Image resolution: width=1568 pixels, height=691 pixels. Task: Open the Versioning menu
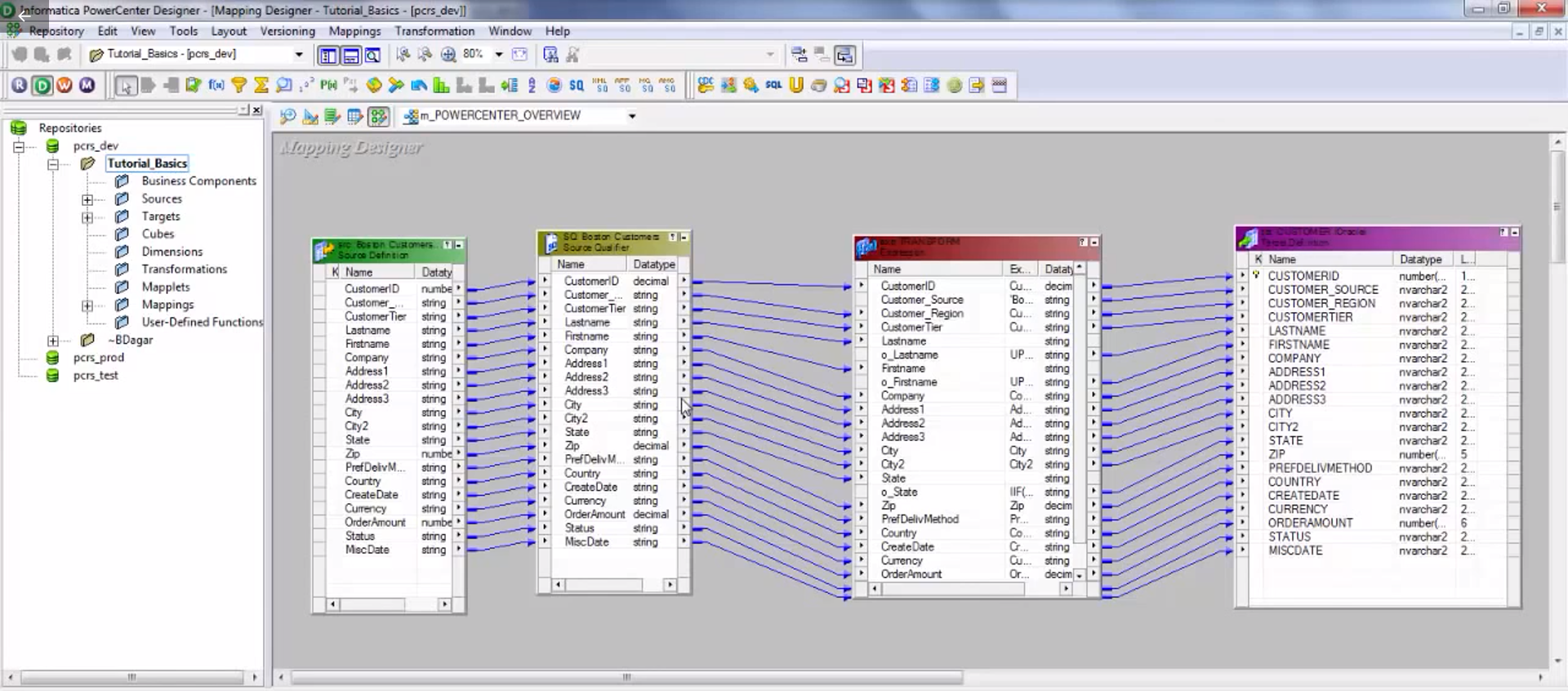tap(287, 31)
